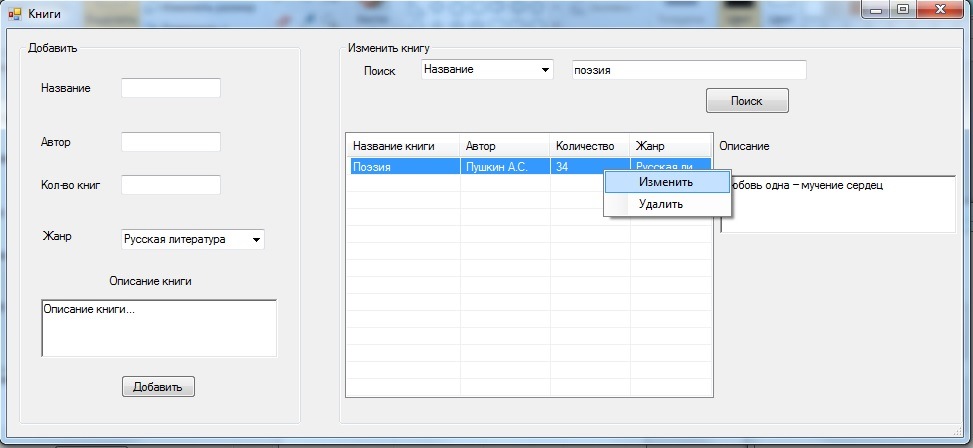
Task: Click search text box containing поэзия
Action: (x=688, y=70)
